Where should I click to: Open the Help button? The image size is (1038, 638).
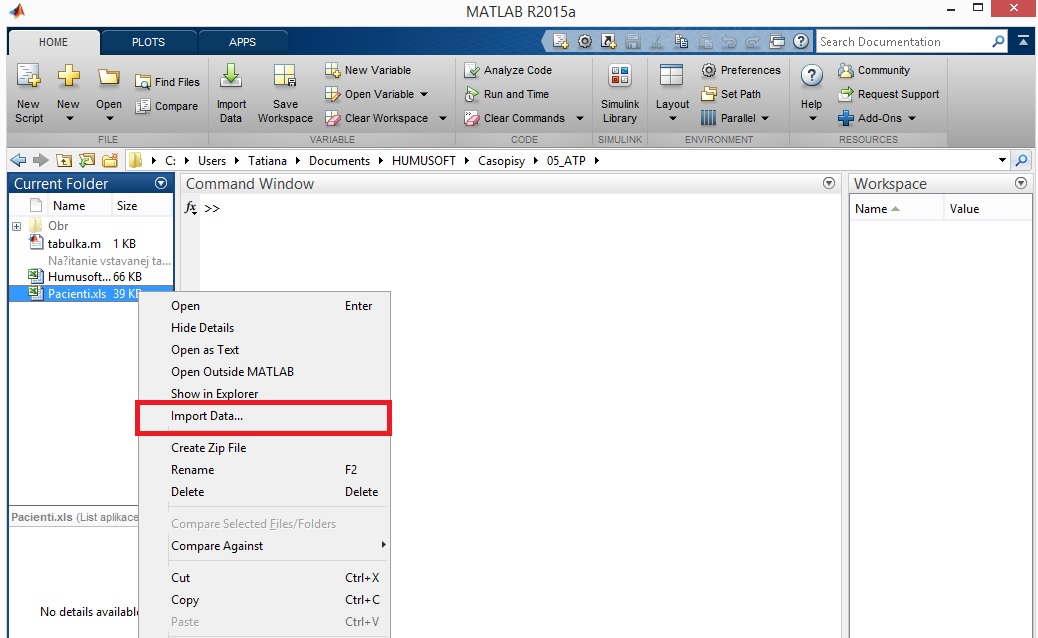pos(812,93)
